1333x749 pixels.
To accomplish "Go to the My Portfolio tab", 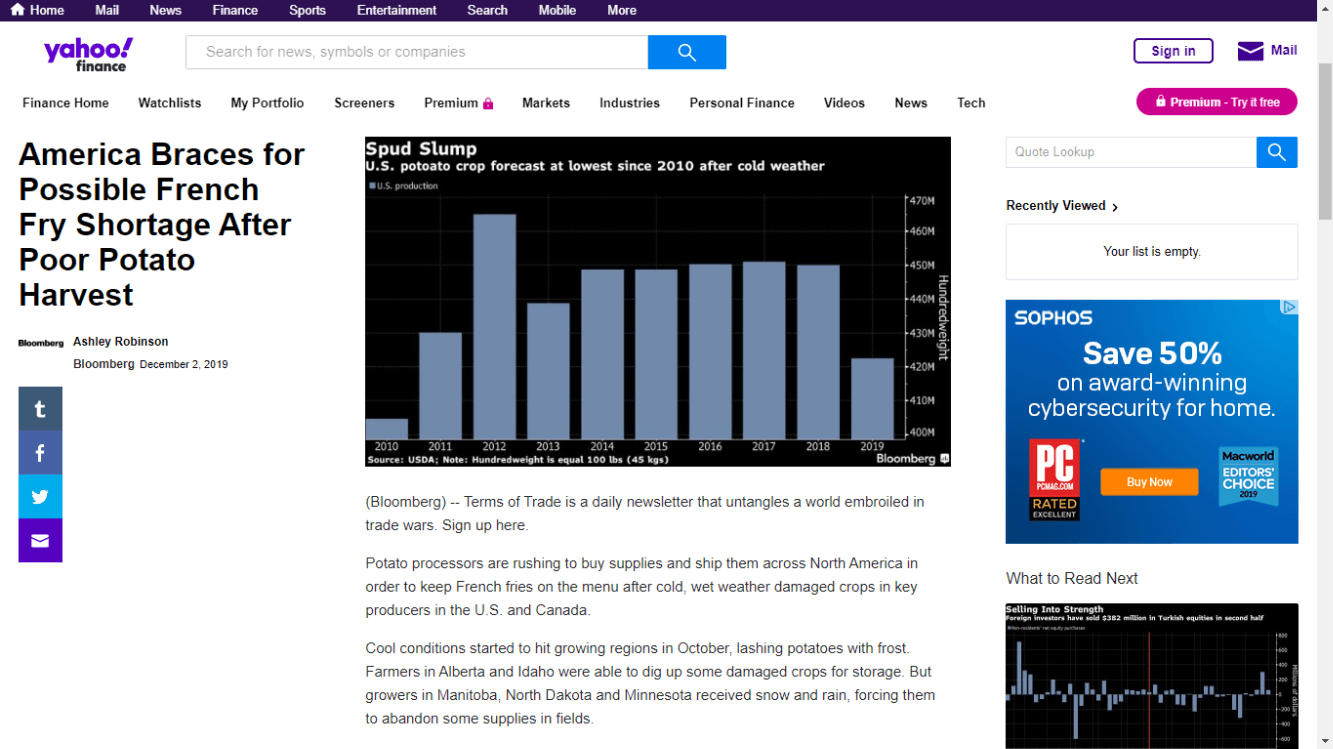I will 267,103.
